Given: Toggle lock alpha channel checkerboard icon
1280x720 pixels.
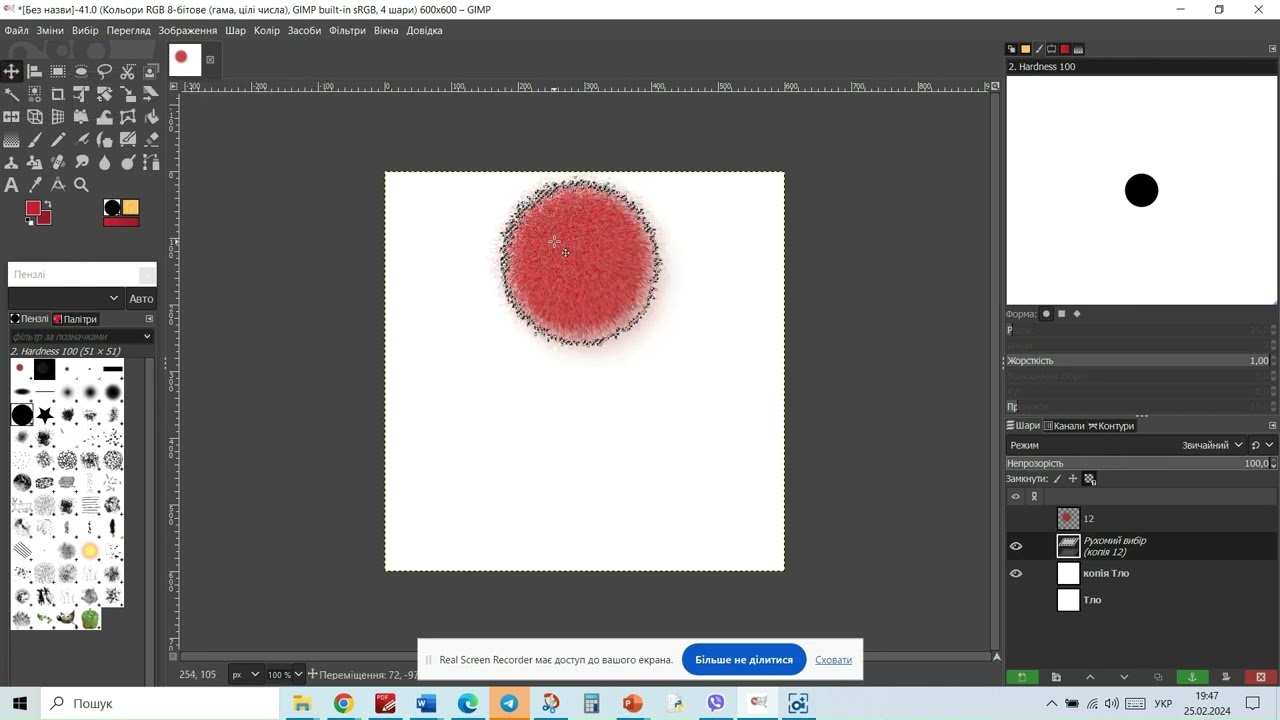Looking at the screenshot, I should (1090, 479).
